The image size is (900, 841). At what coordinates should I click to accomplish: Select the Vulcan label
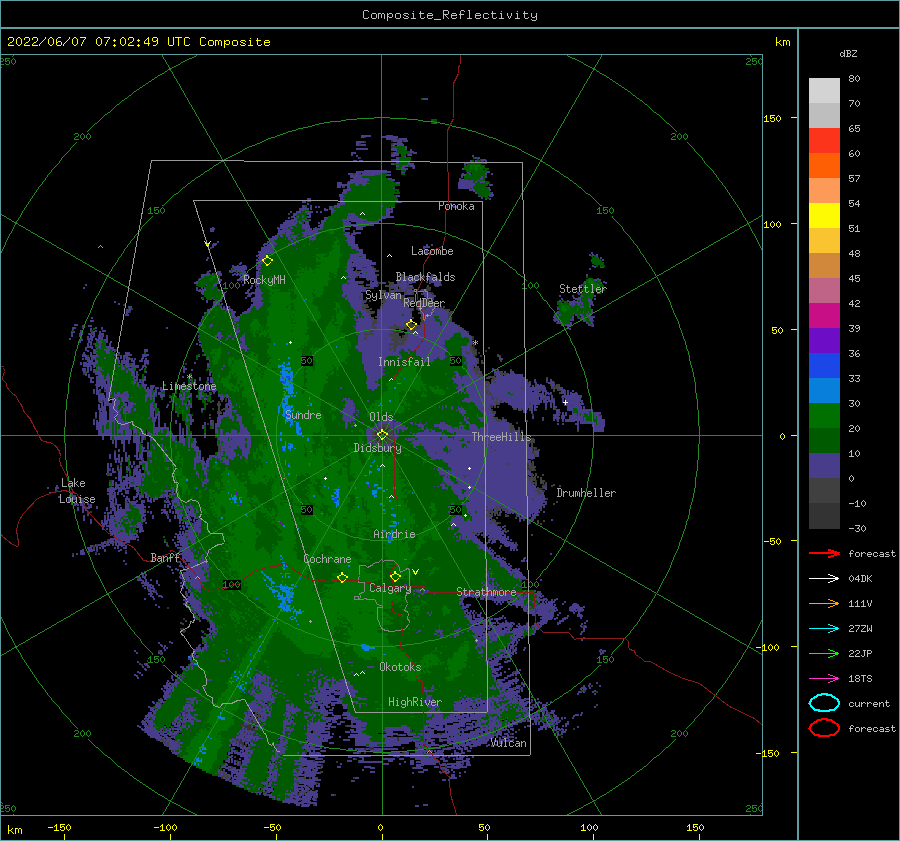[x=509, y=743]
